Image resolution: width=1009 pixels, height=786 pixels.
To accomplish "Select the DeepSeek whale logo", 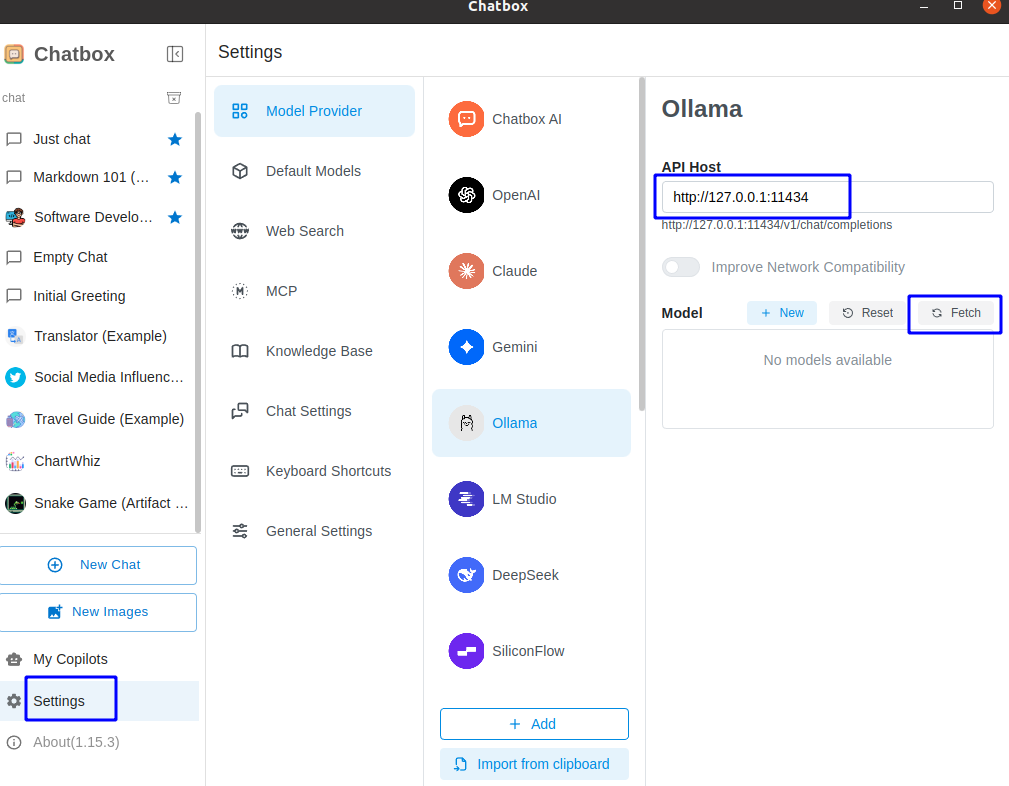I will (467, 575).
